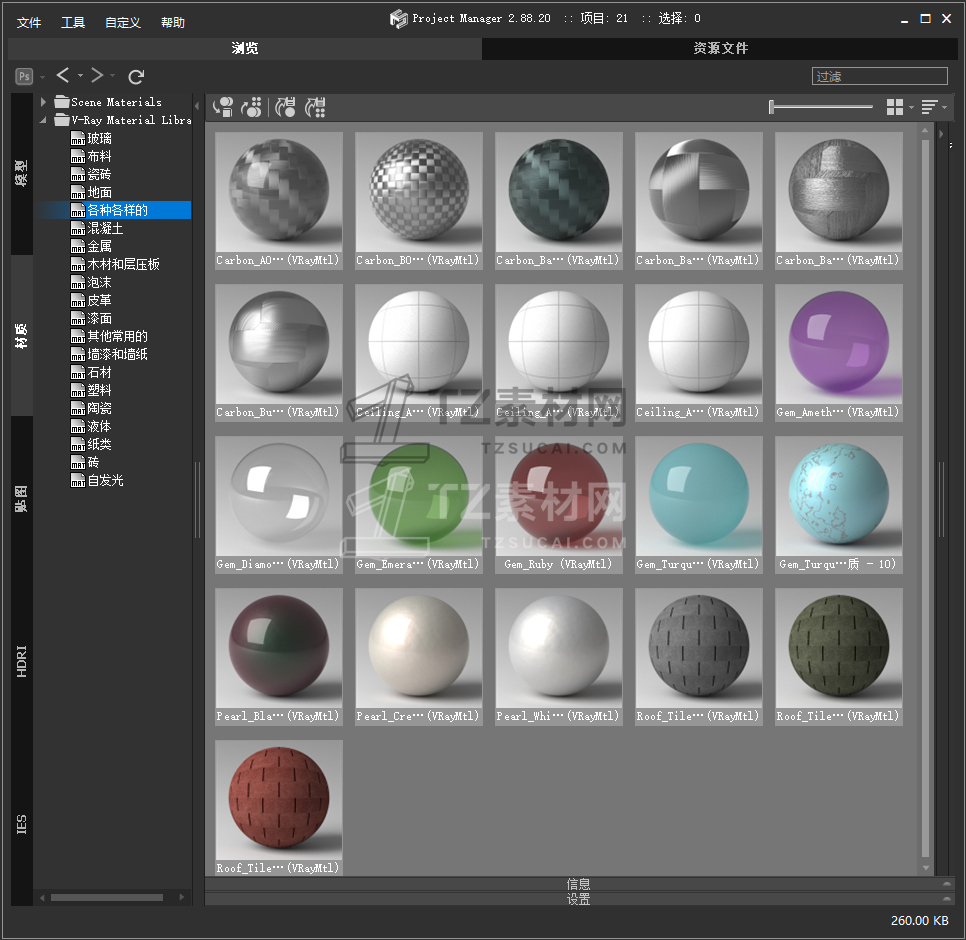The height and width of the screenshot is (940, 966).
Task: Click the thumbnail size slider
Action: (821, 107)
